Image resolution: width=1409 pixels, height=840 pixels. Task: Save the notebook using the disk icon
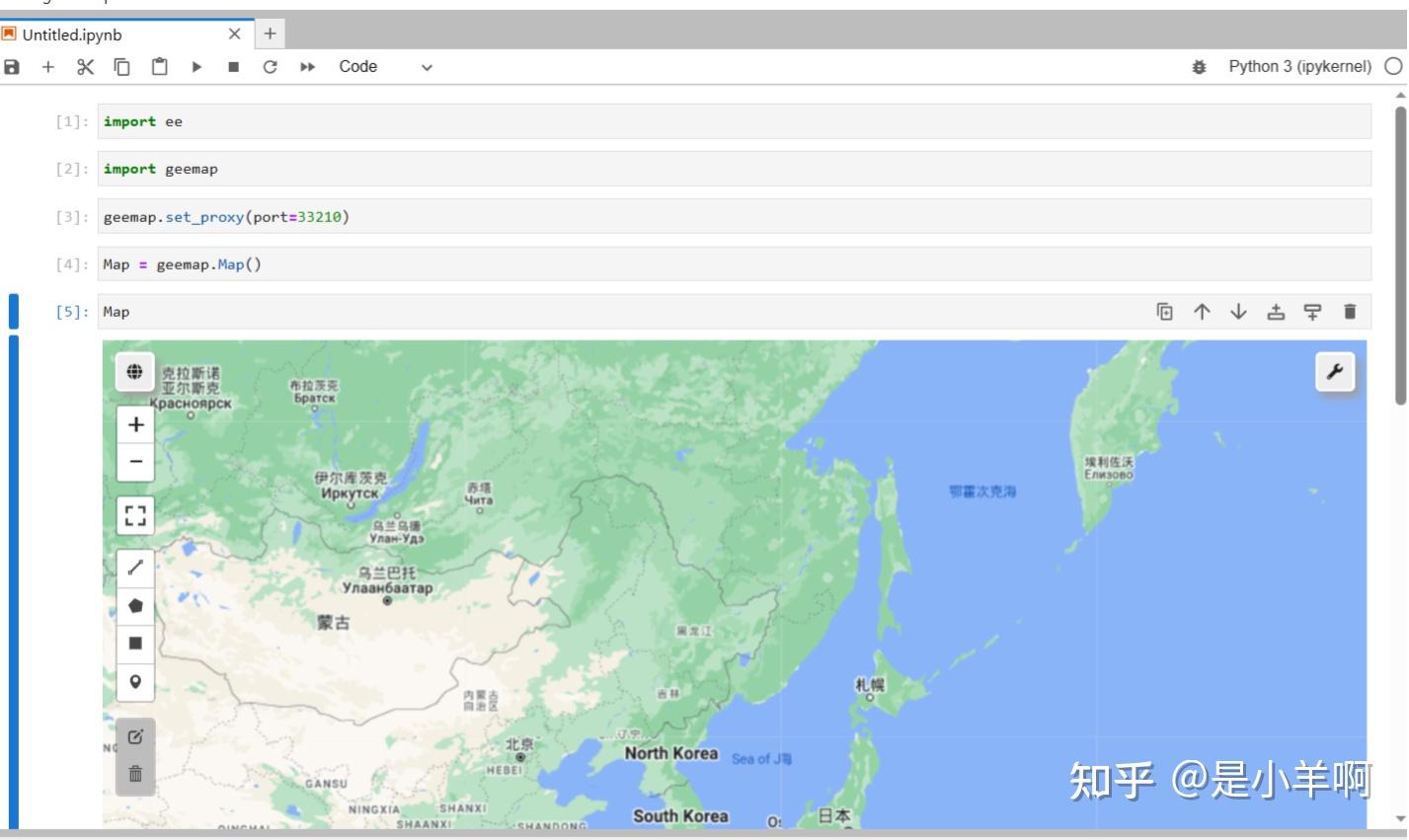coord(11,66)
